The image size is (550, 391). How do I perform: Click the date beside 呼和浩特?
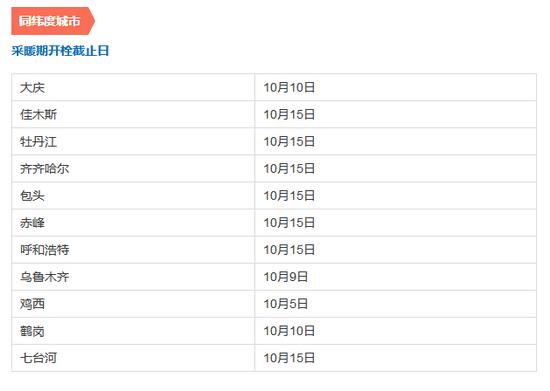289,250
